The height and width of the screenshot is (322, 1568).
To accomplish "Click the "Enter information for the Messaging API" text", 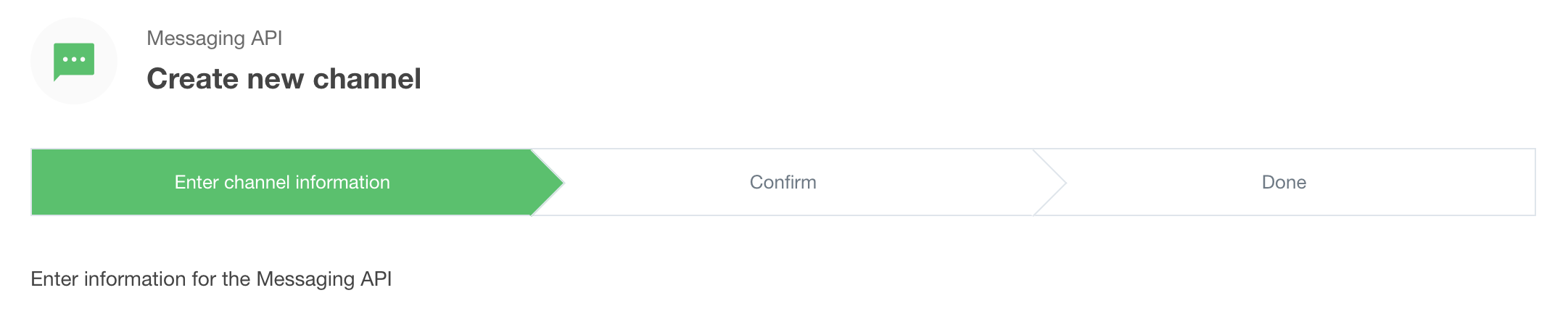I will click(x=211, y=279).
